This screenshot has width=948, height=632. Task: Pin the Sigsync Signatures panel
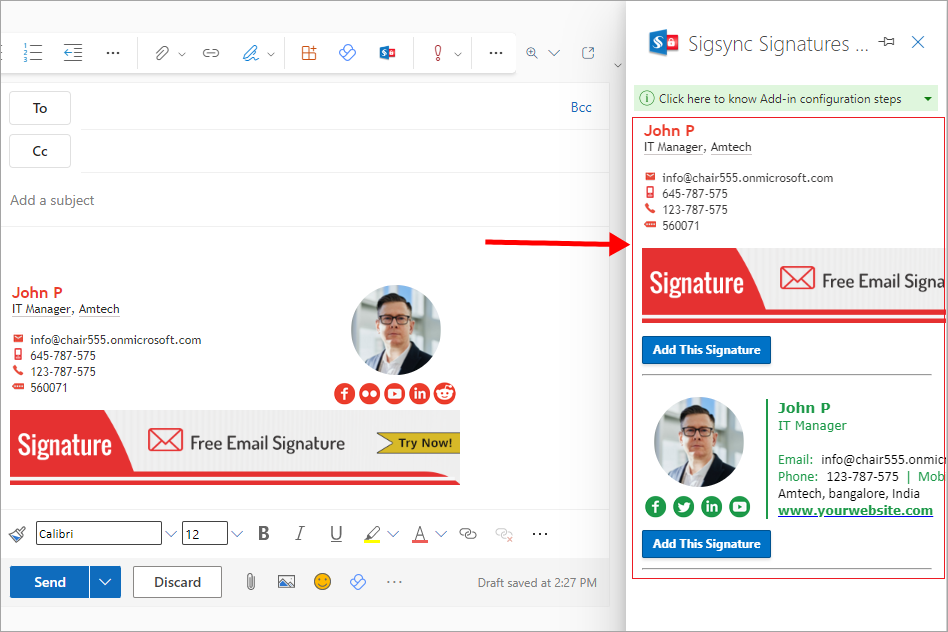click(886, 42)
